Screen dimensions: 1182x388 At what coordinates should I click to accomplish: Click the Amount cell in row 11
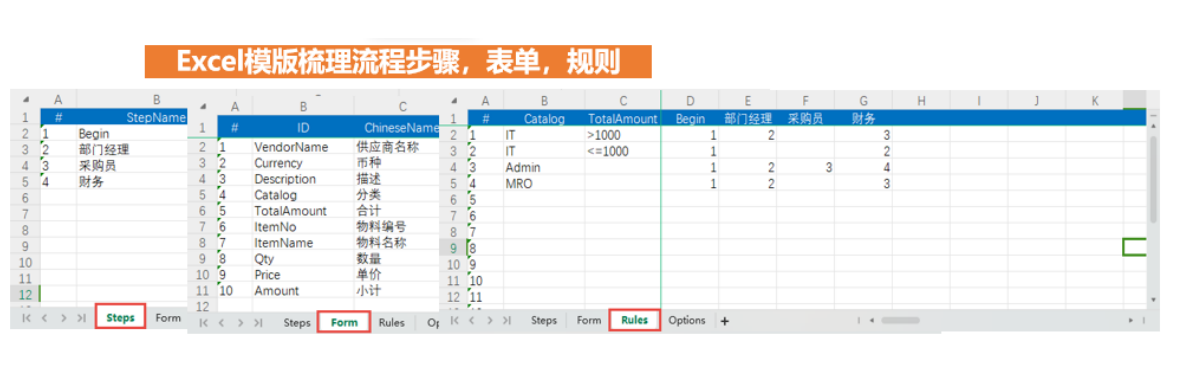[303, 291]
